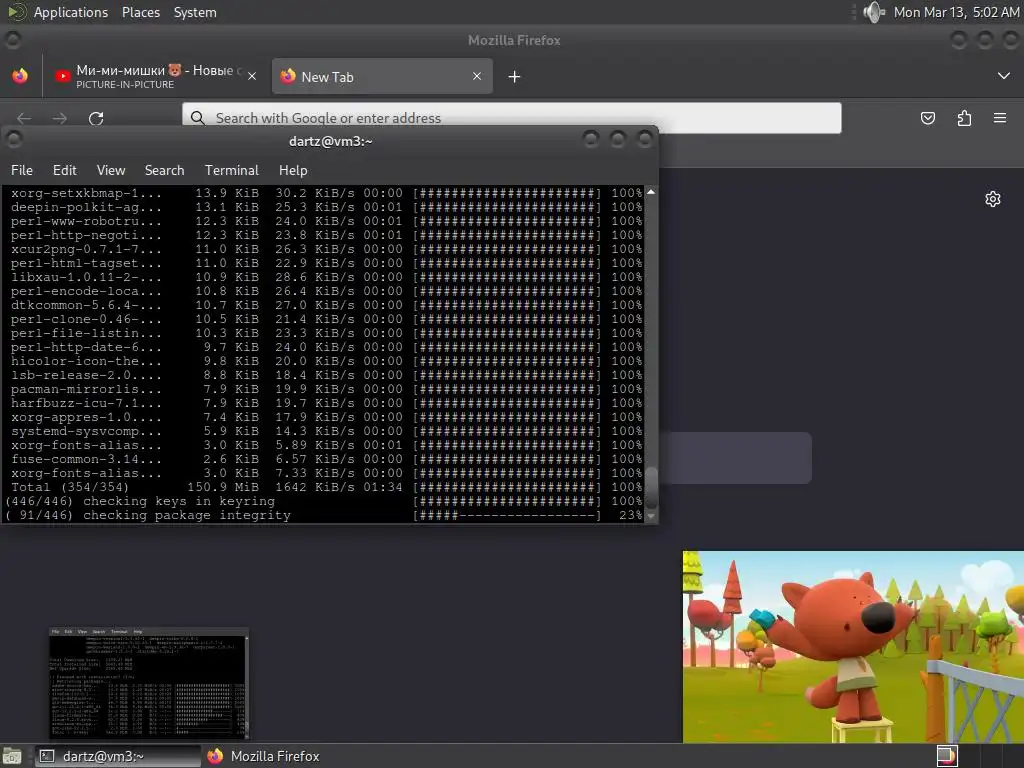
Task: Click the xorg-setxkbmap-1... line
Action: pos(327,193)
